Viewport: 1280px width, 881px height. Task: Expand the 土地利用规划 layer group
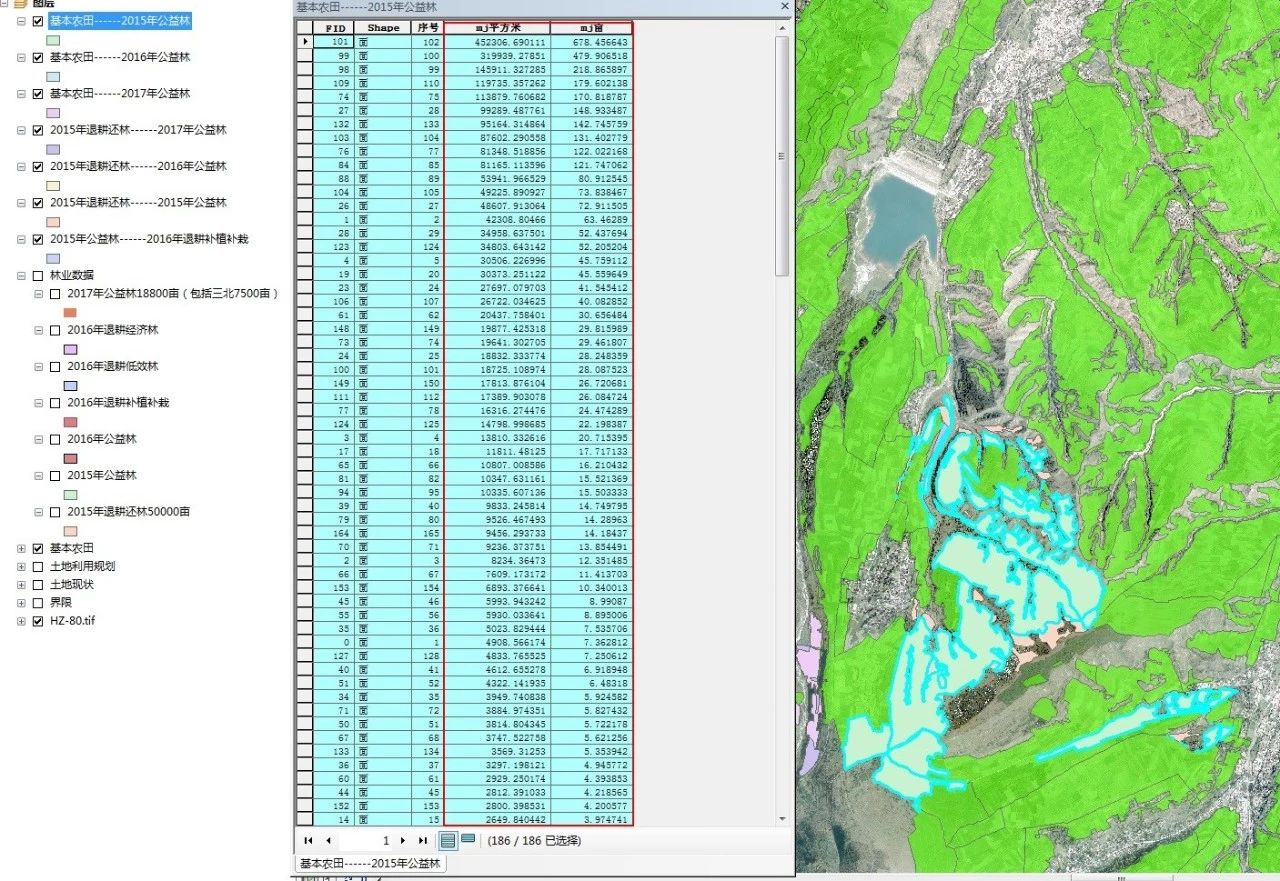click(21, 567)
